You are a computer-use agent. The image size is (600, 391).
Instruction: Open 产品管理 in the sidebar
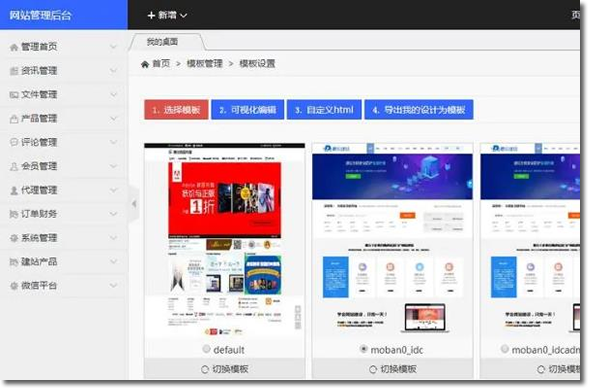tap(39, 119)
